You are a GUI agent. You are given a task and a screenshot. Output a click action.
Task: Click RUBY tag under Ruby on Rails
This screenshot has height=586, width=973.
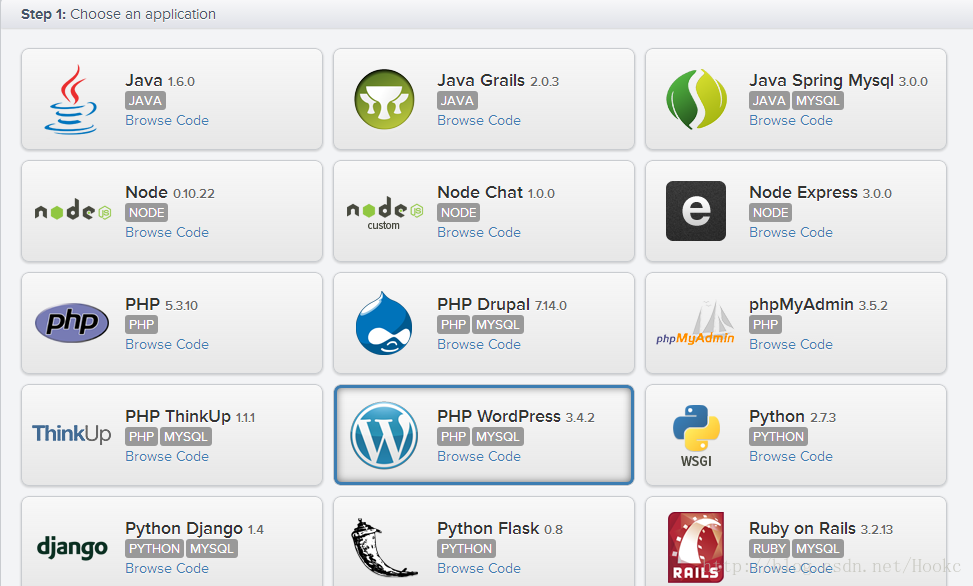pos(769,548)
